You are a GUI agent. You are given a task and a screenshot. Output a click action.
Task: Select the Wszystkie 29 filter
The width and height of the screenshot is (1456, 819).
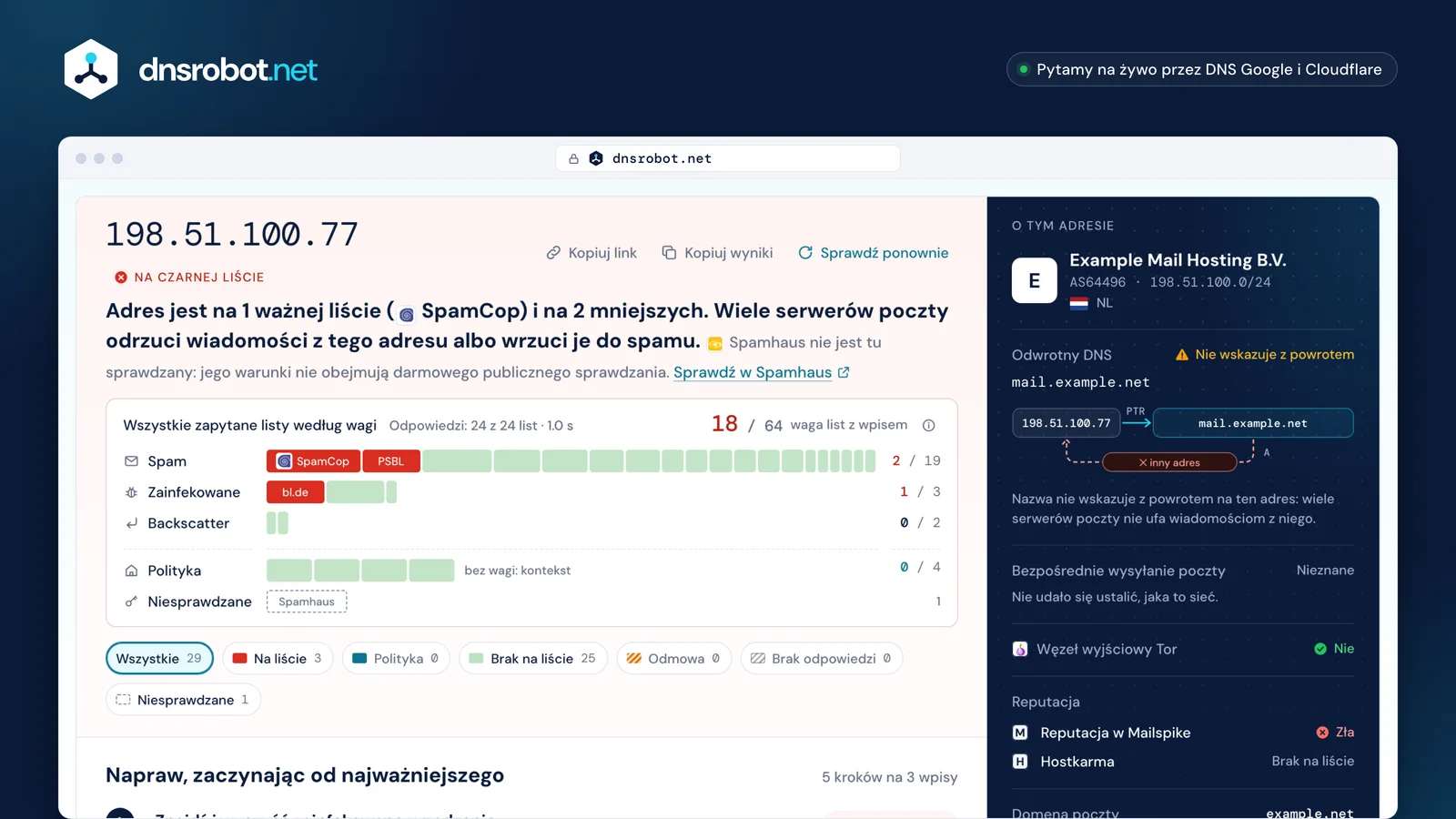[x=159, y=658]
